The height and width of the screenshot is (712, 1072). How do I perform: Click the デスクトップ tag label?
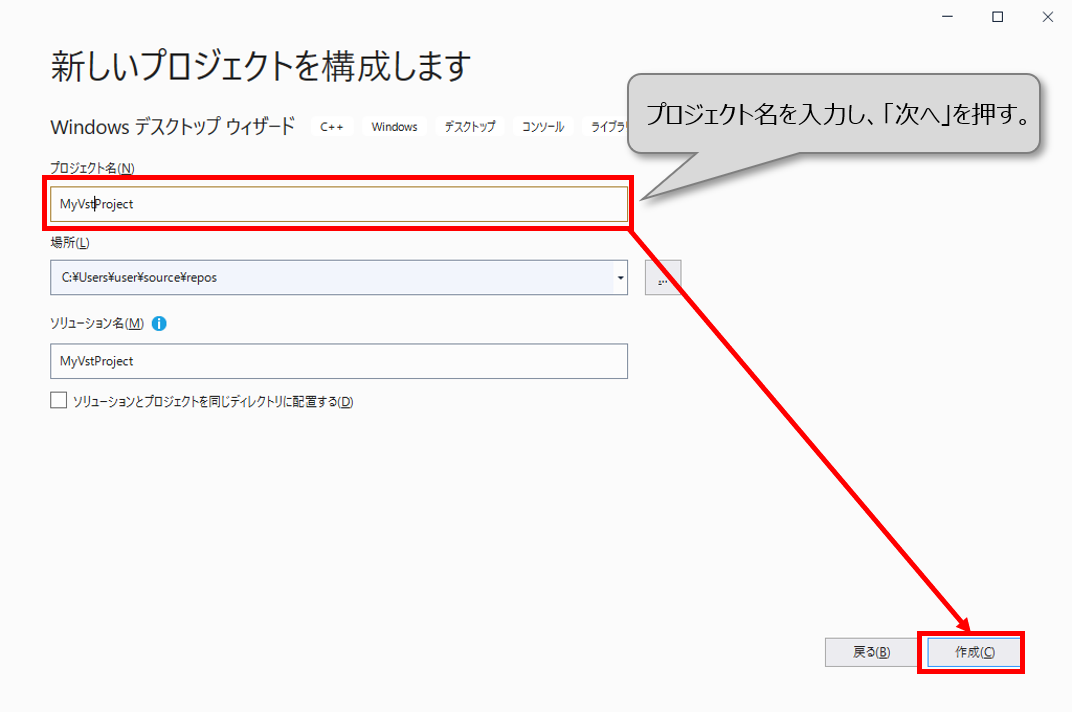pos(470,127)
